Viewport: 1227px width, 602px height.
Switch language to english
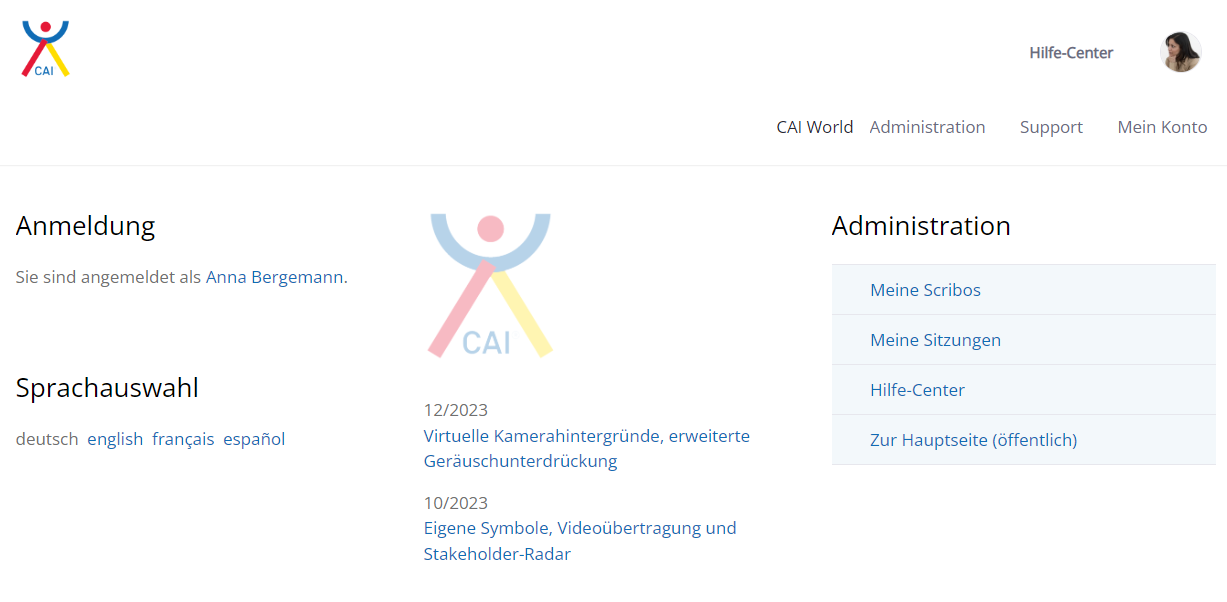tap(115, 439)
